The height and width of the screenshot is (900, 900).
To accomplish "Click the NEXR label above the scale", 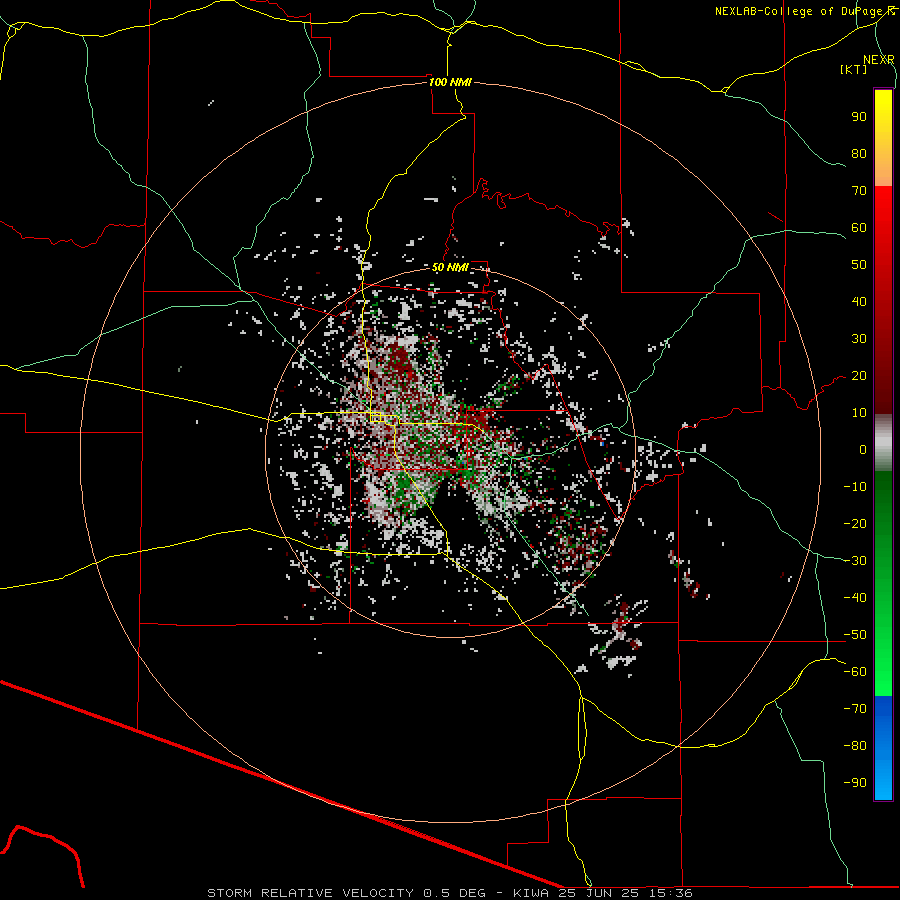I will click(879, 60).
